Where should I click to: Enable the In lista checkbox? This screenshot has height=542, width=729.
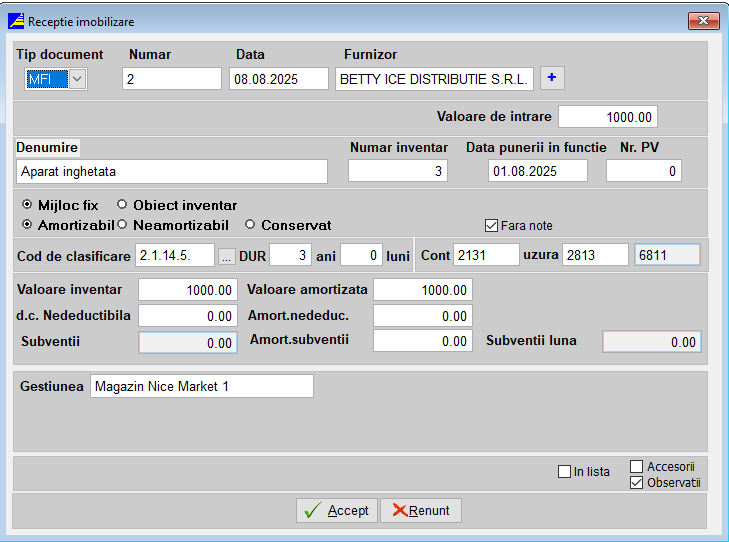point(564,472)
